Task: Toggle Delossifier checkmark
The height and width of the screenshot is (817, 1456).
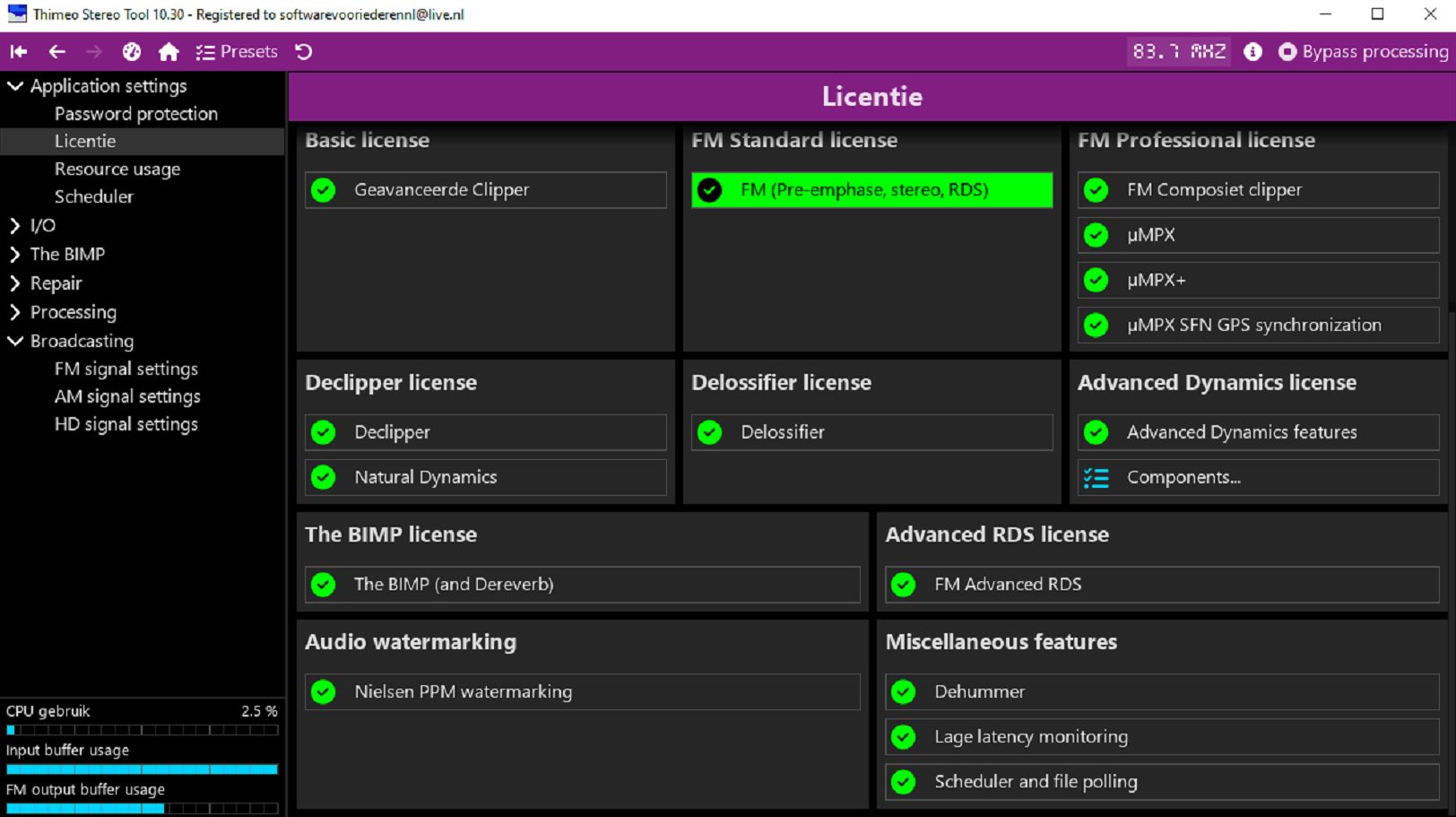Action: [x=710, y=432]
